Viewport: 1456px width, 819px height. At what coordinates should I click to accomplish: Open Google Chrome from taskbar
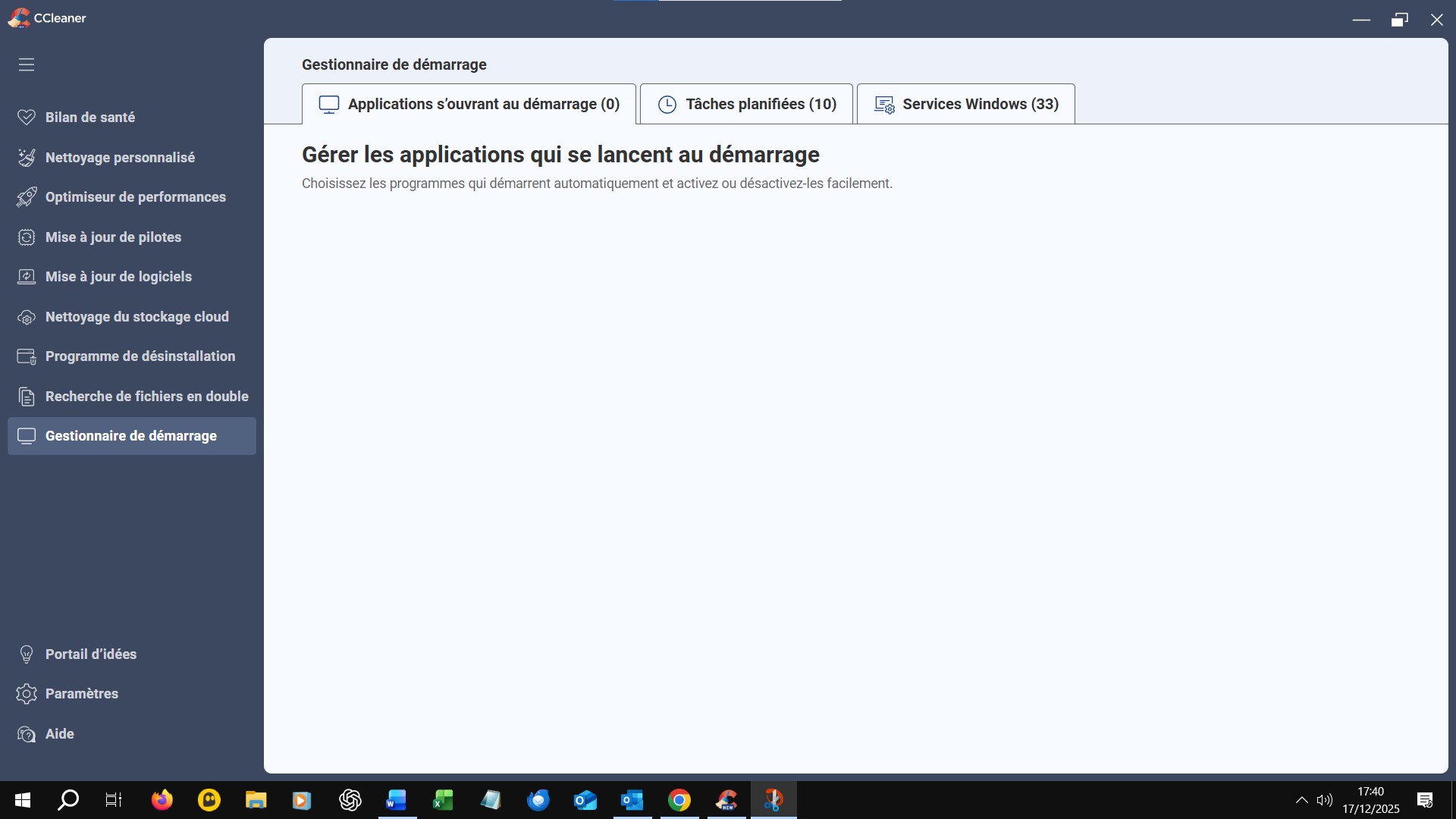point(679,800)
